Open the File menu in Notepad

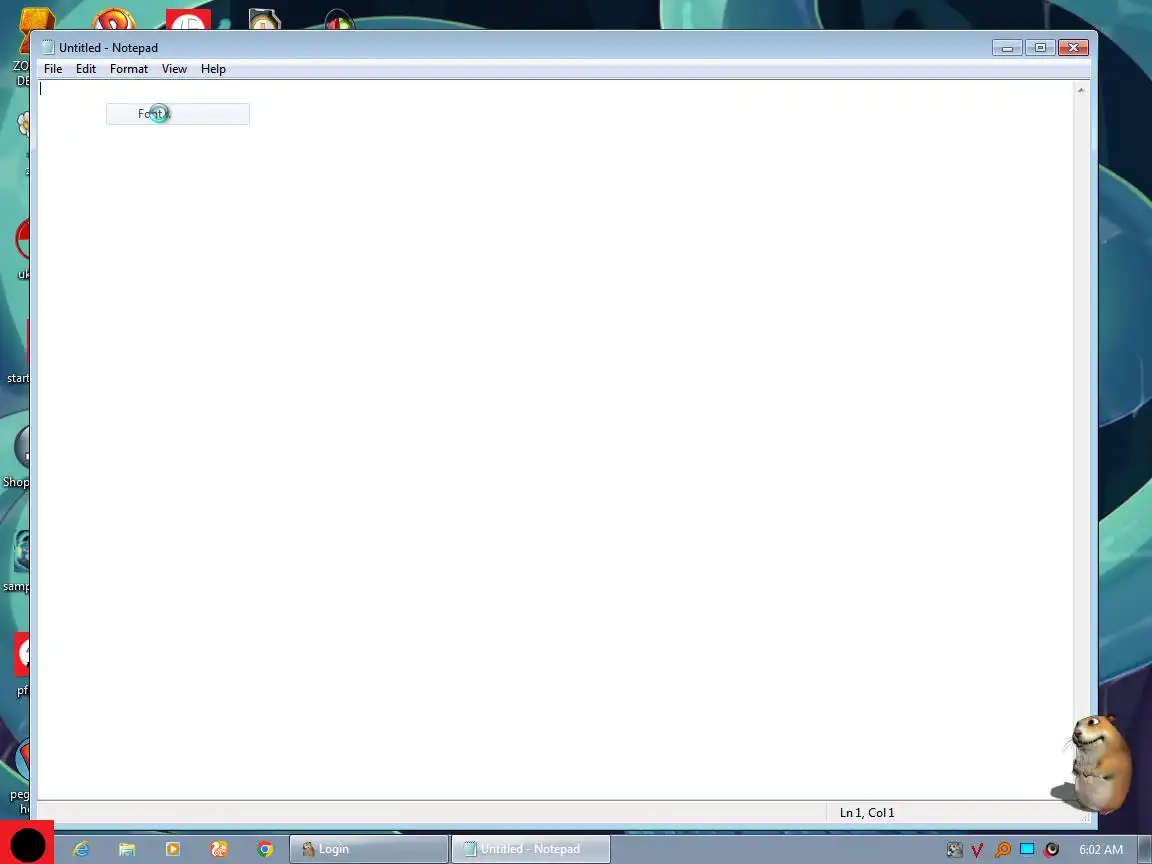coord(53,69)
